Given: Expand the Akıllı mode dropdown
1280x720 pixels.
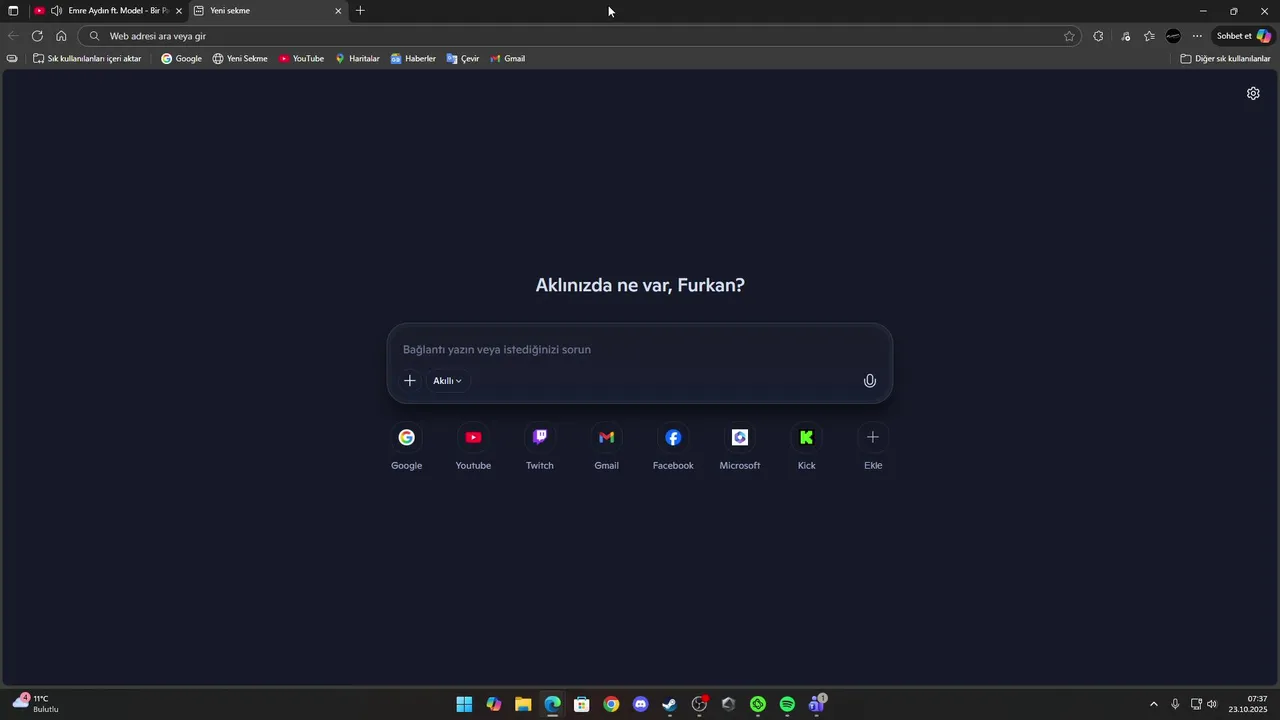Looking at the screenshot, I should click(x=447, y=381).
